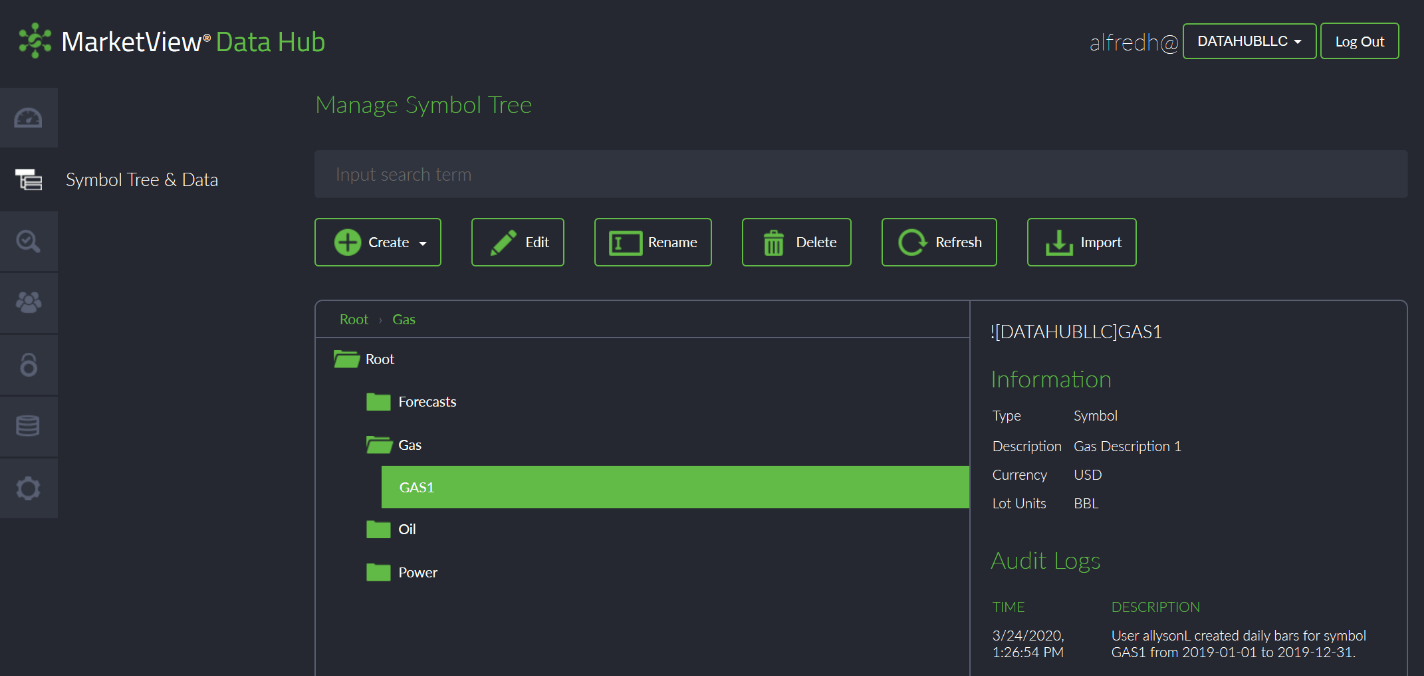Select the Gas folder tree node

tap(410, 445)
